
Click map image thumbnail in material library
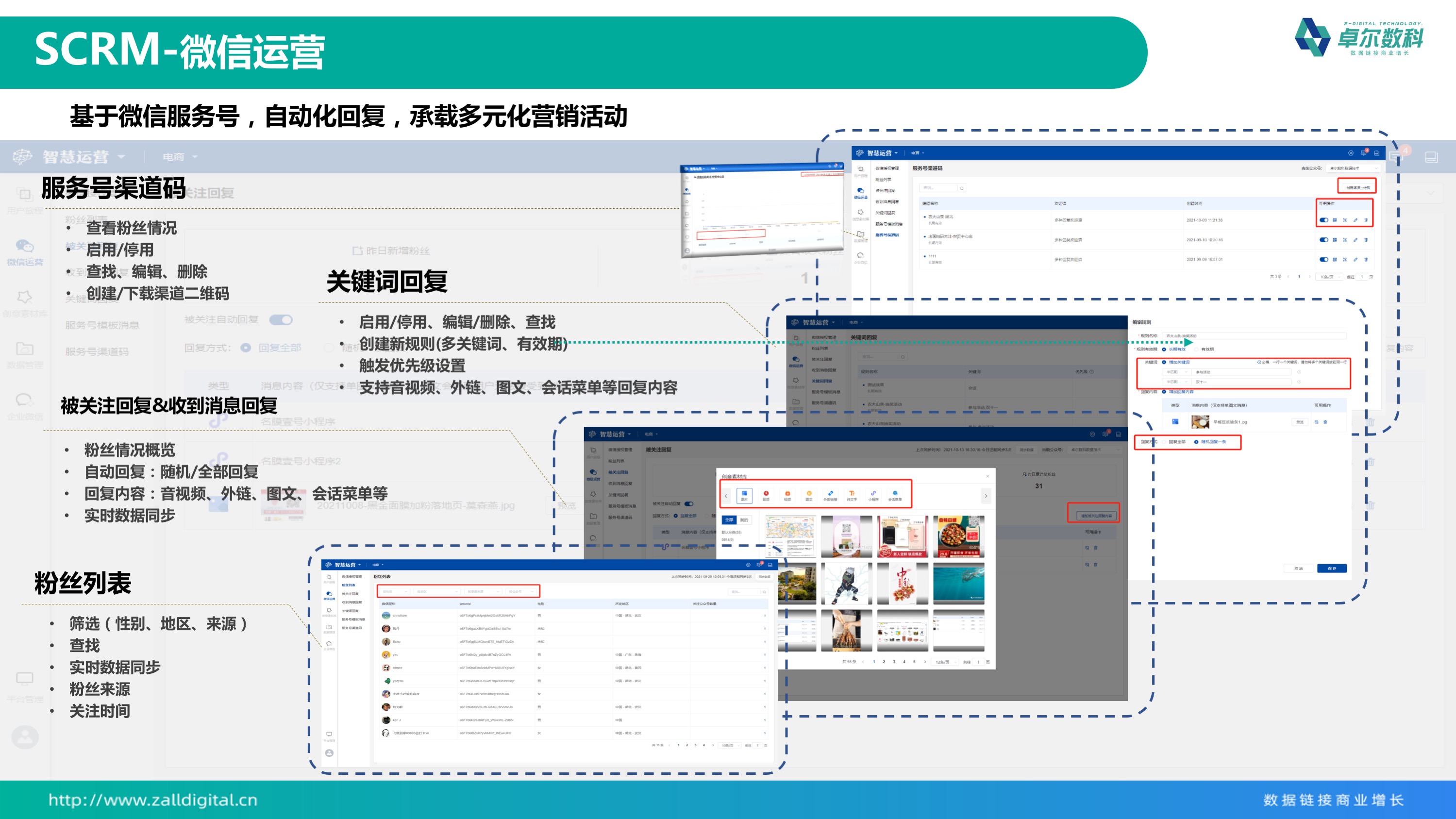tap(791, 536)
